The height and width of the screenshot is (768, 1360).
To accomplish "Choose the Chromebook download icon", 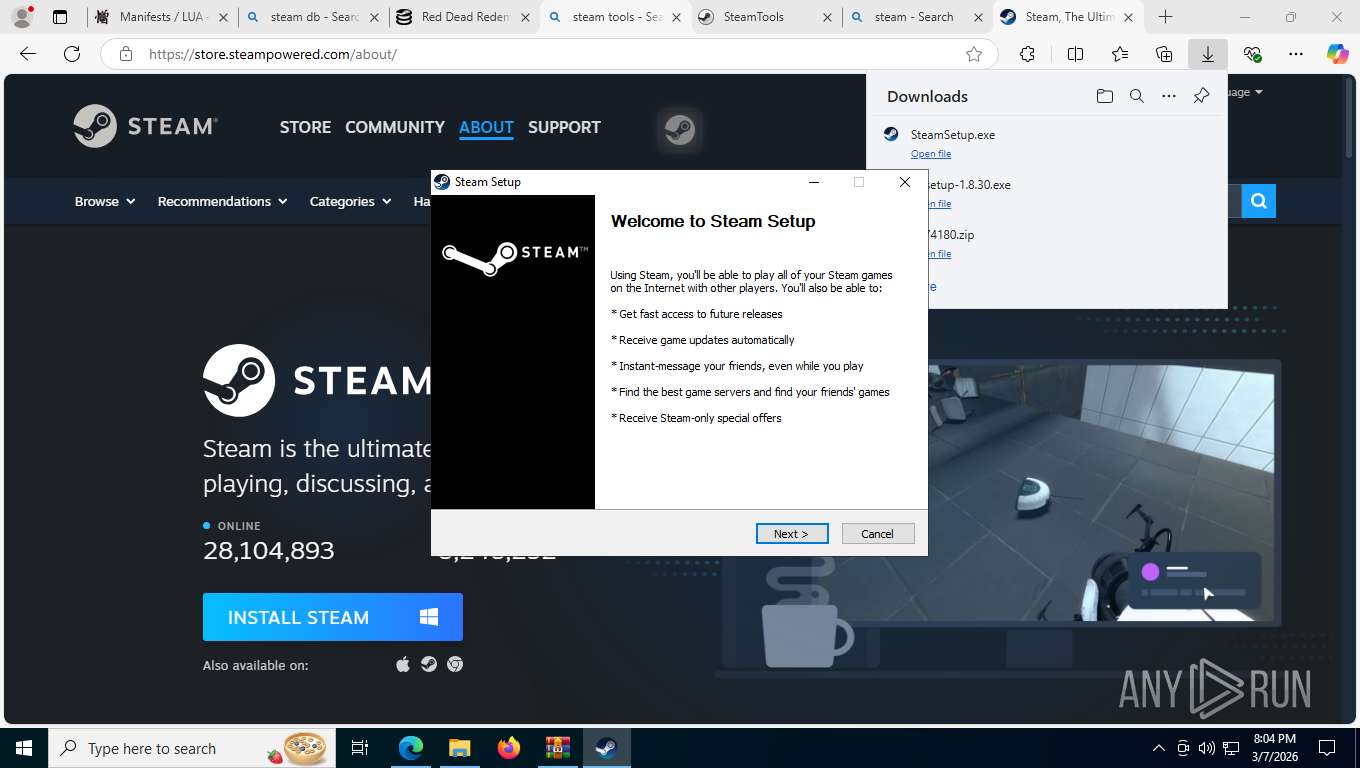I will point(455,664).
